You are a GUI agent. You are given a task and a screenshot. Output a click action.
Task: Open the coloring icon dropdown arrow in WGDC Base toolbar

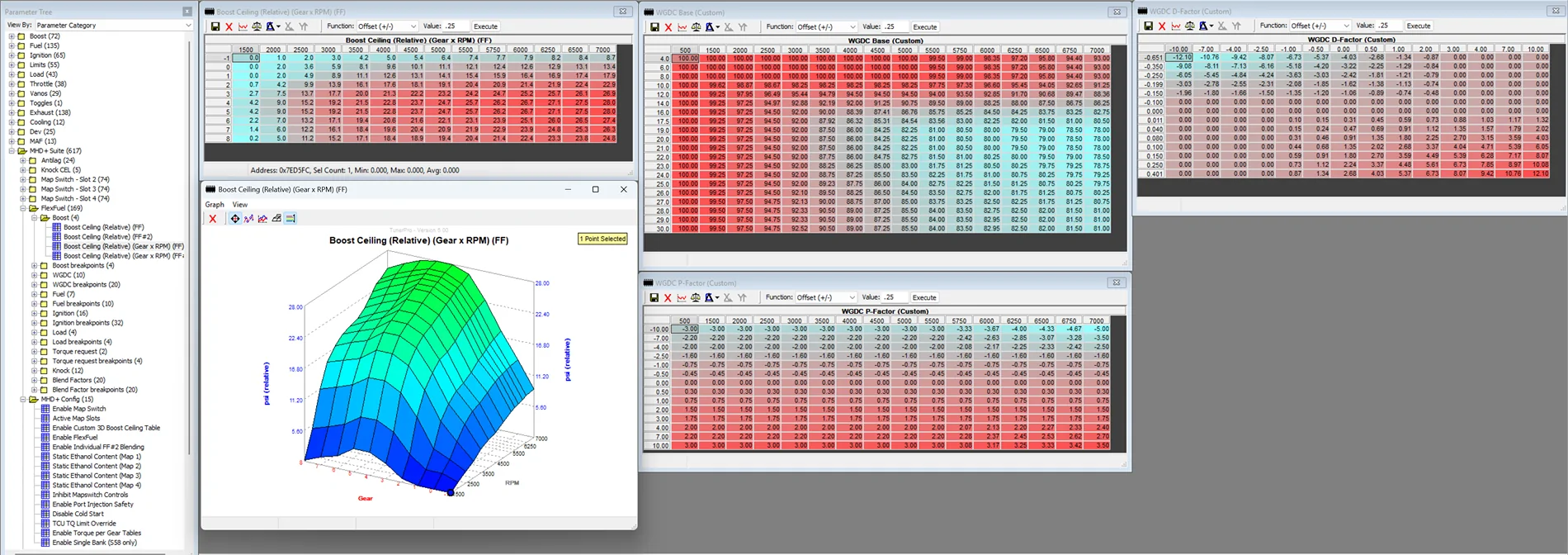(718, 27)
